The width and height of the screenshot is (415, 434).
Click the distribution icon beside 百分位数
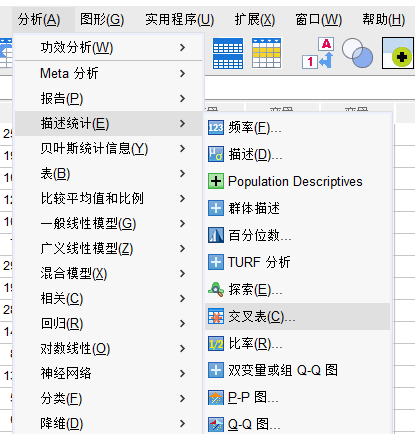216,235
